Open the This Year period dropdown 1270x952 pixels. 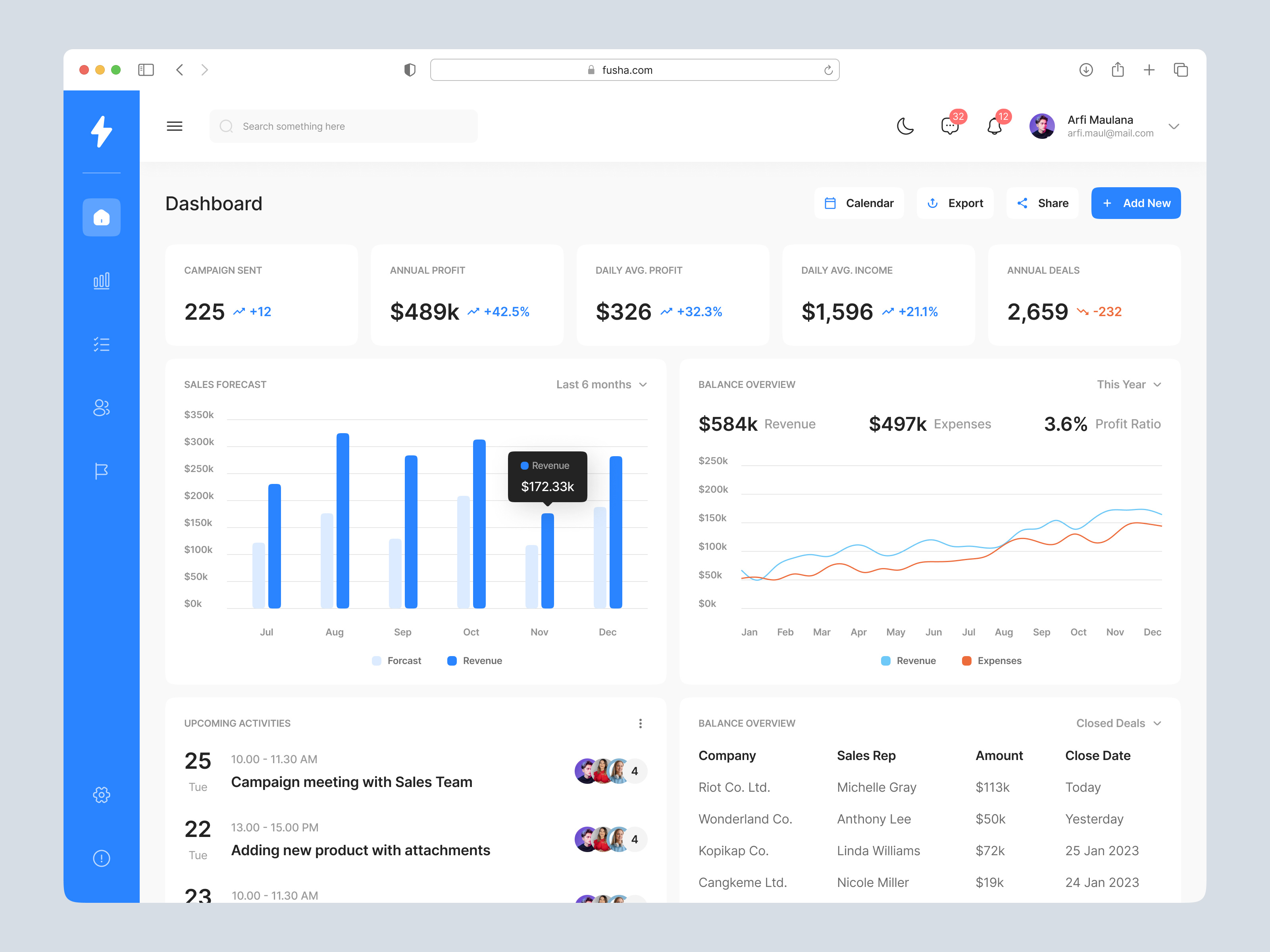[x=1128, y=384]
